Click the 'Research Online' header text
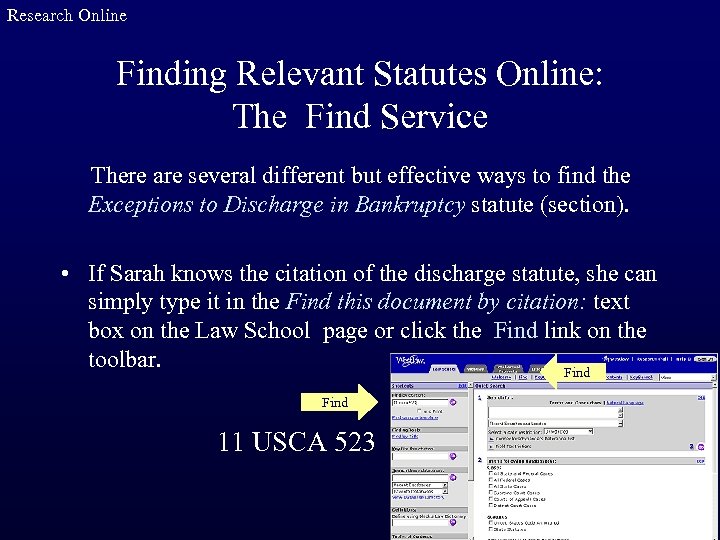 point(67,15)
